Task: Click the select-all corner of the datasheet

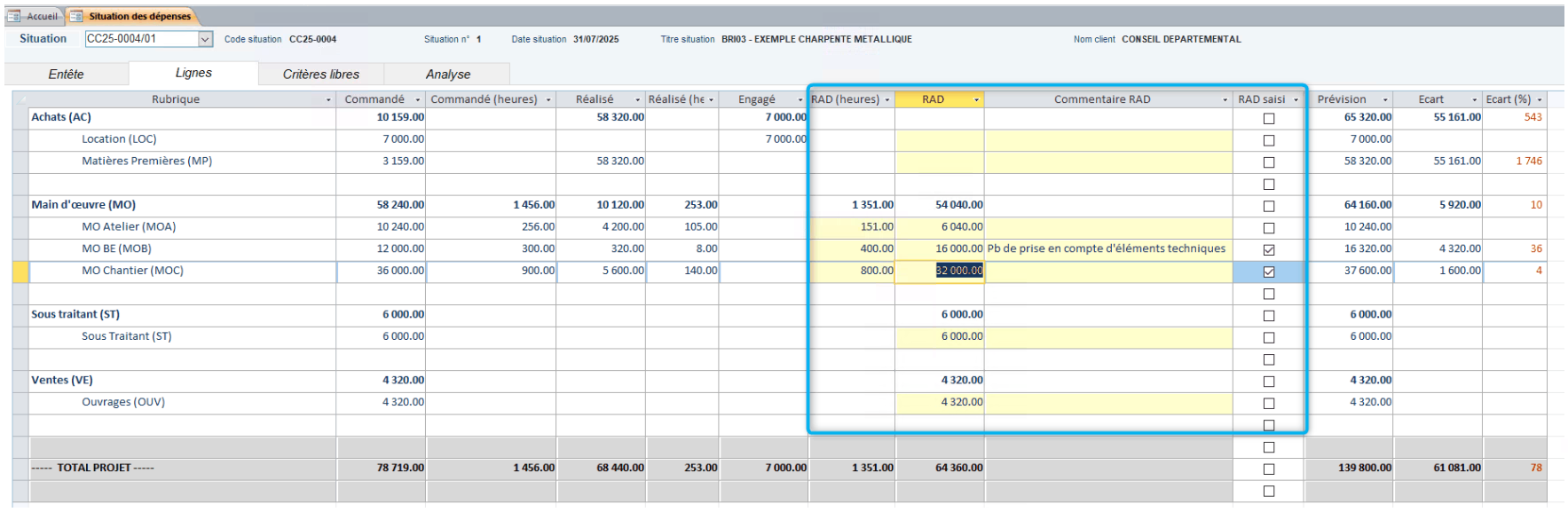Action: tap(20, 99)
